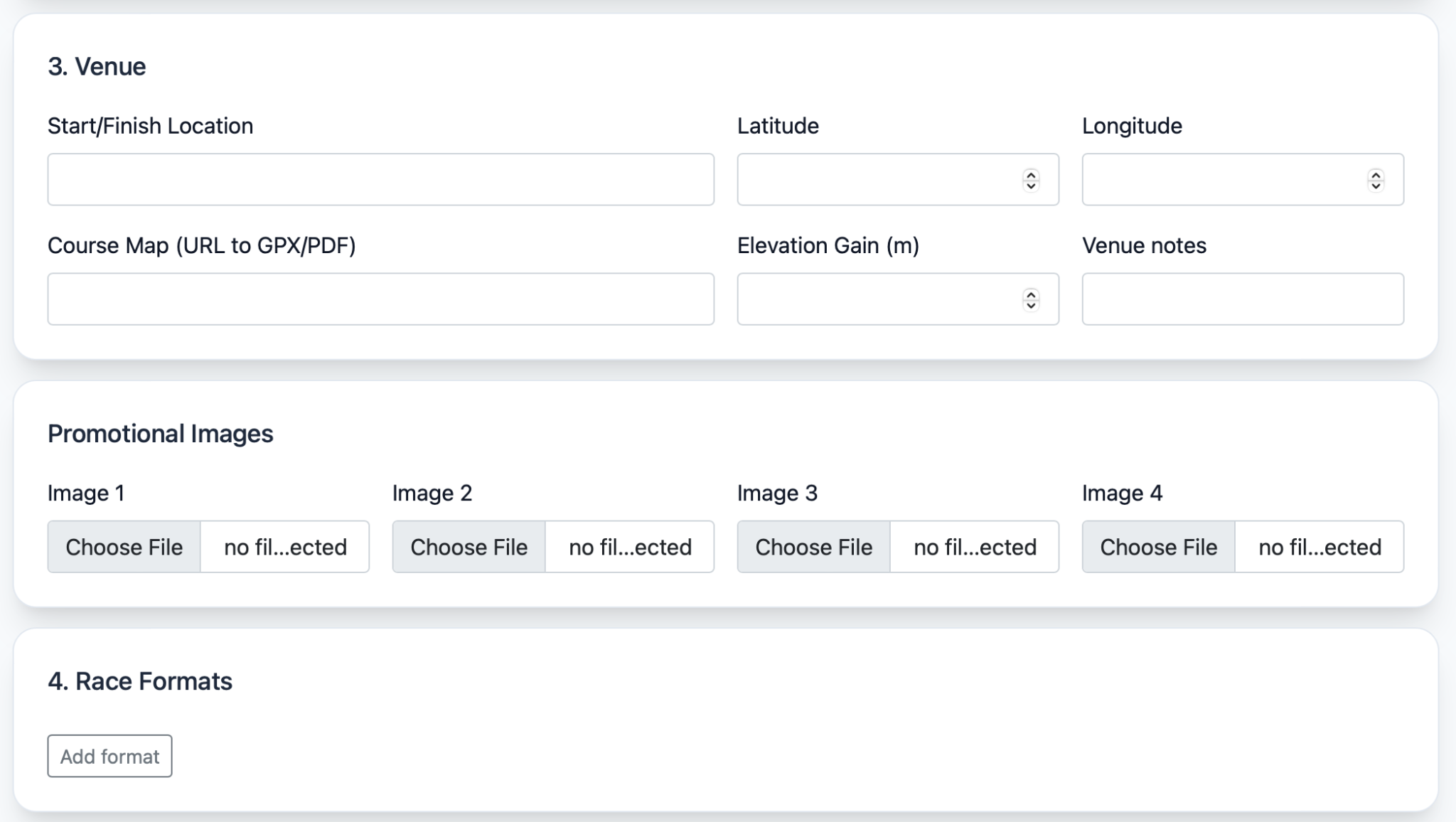The image size is (1456, 822).
Task: Increase Elevation Gain with up arrow
Action: pos(1031,294)
